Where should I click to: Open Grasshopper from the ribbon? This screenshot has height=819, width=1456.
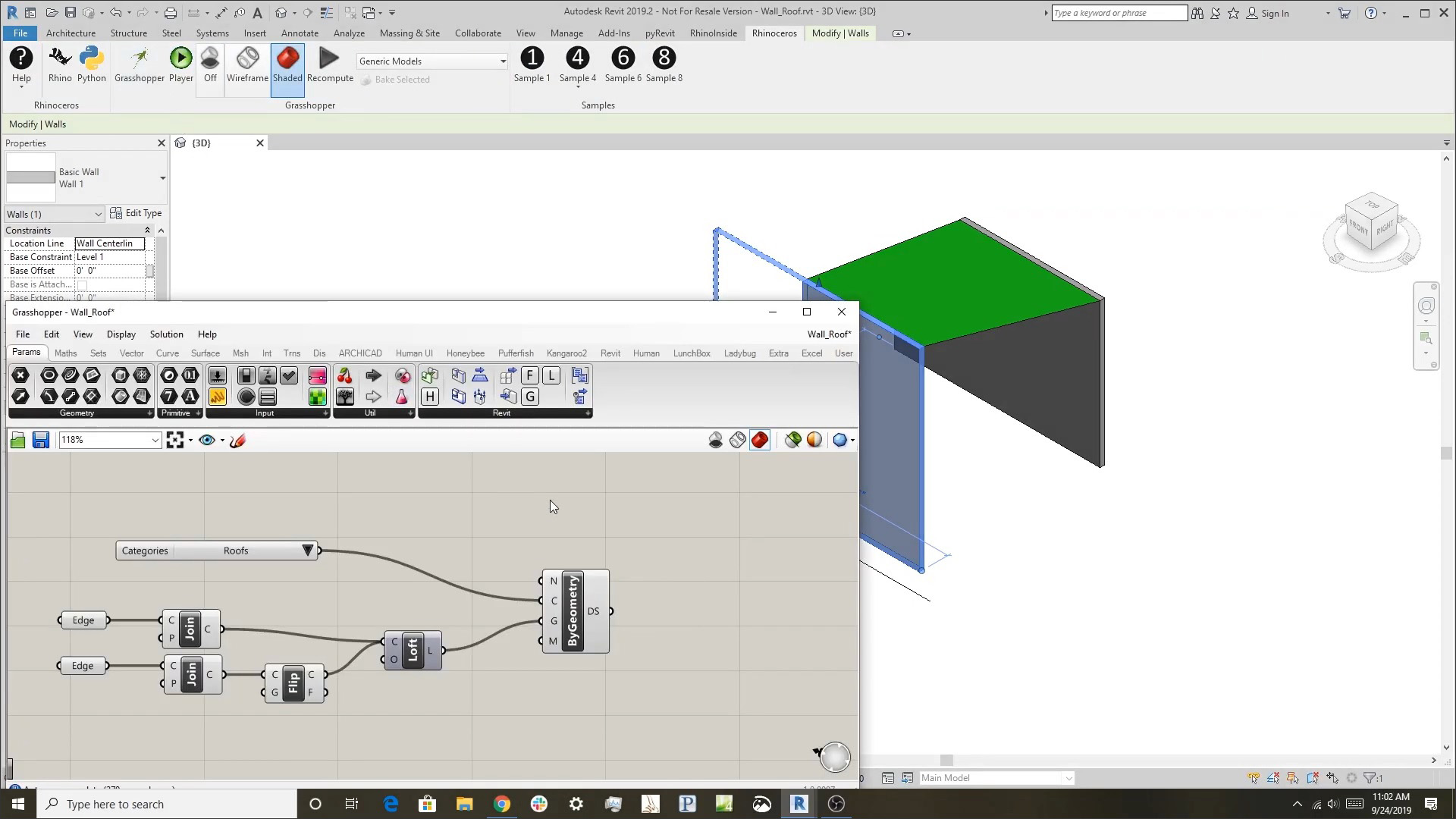(x=140, y=64)
